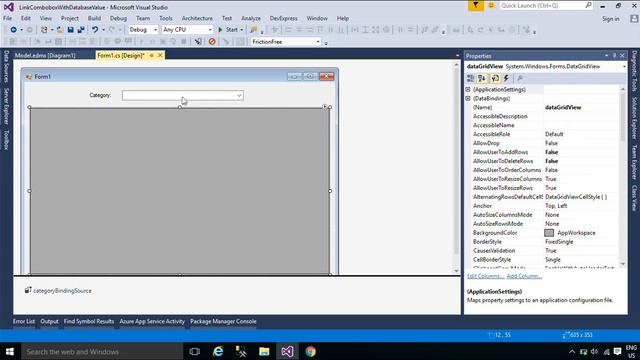Click the BackgroundColor AppWorkspace swatch
Viewport: 640px width, 360px height.
tap(549, 233)
